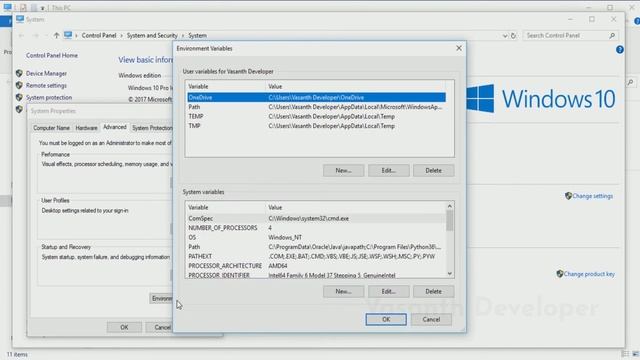Screen dimensions: 640x360
Task: Click Delete under user variables
Action: click(433, 170)
